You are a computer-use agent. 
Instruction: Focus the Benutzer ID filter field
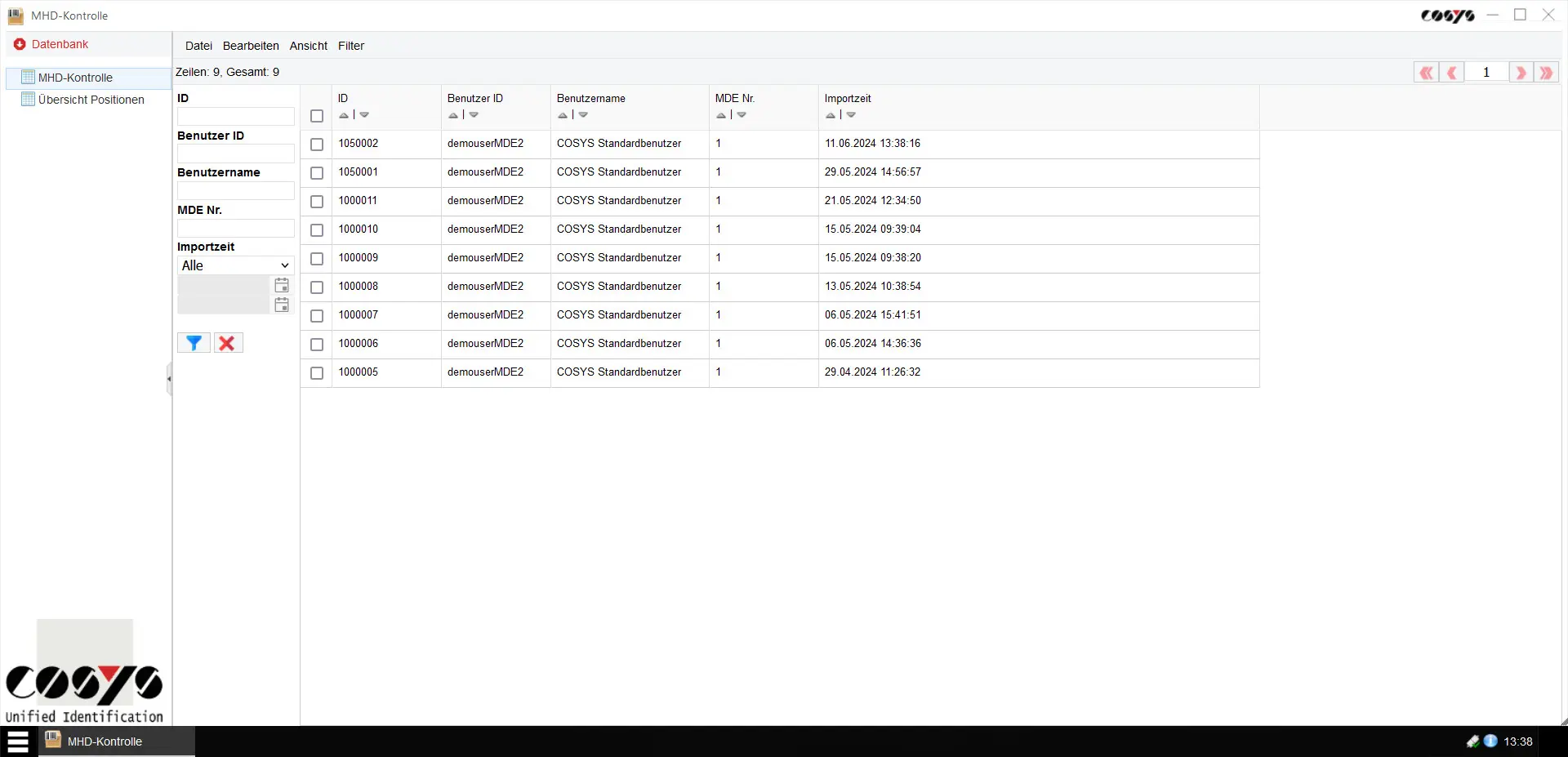coord(235,154)
